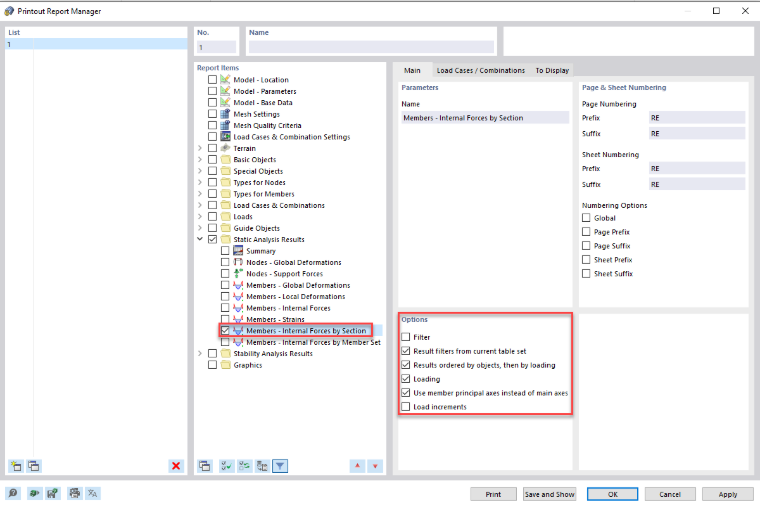Uncheck Members - Internal Forces by Section

pyautogui.click(x=225, y=331)
